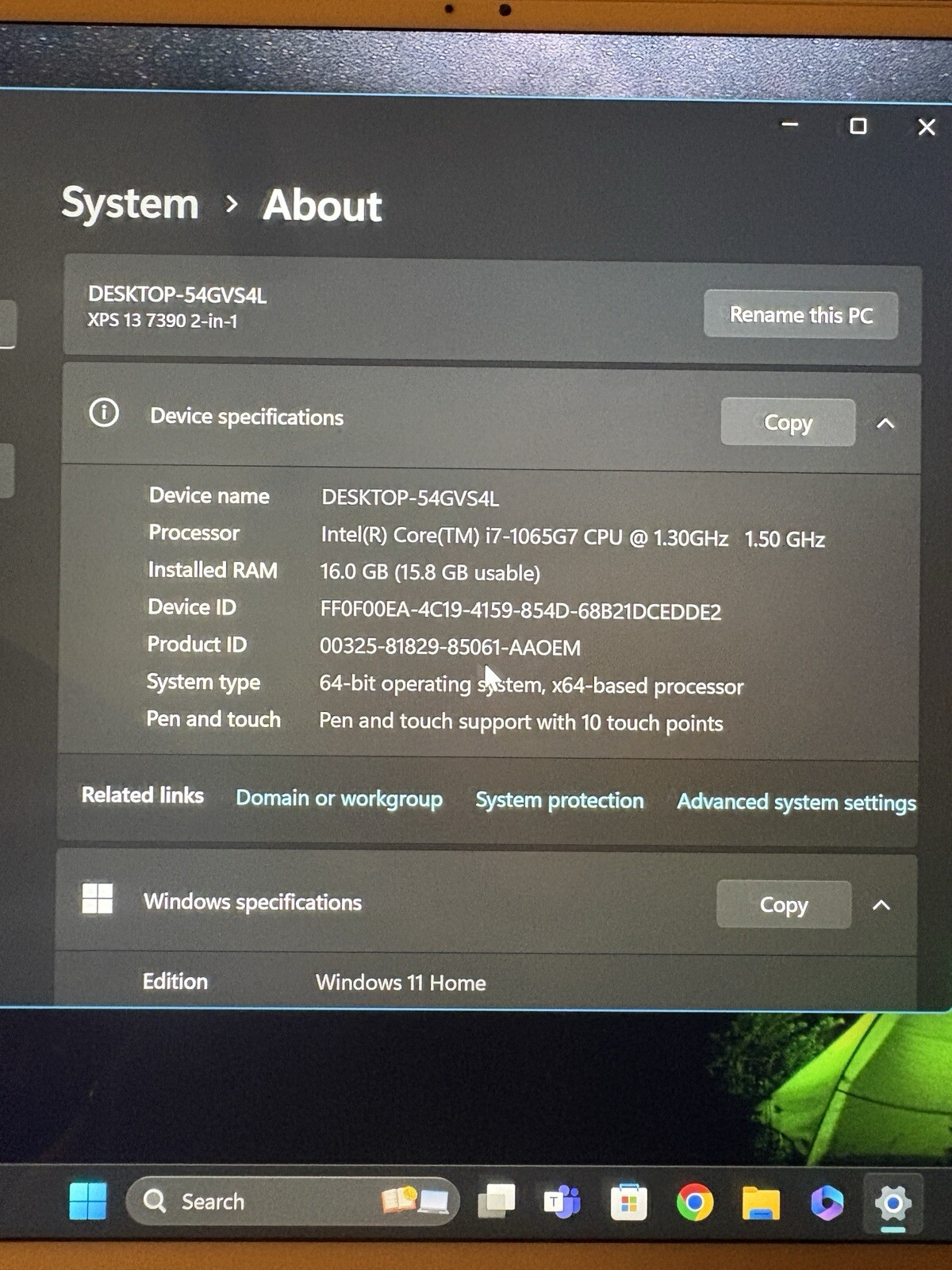The image size is (952, 1270).
Task: Click the Related links label
Action: point(143,795)
